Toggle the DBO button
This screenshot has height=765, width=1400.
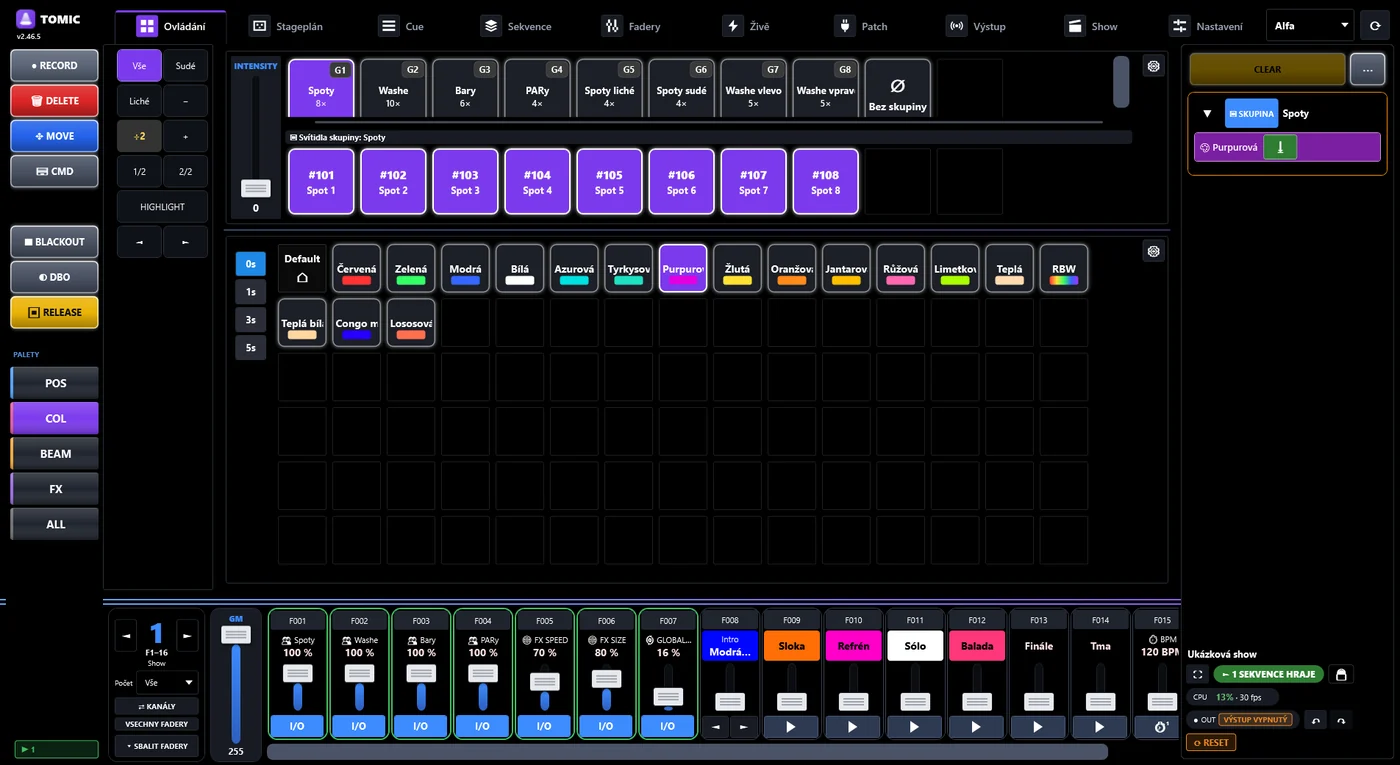[x=55, y=277]
